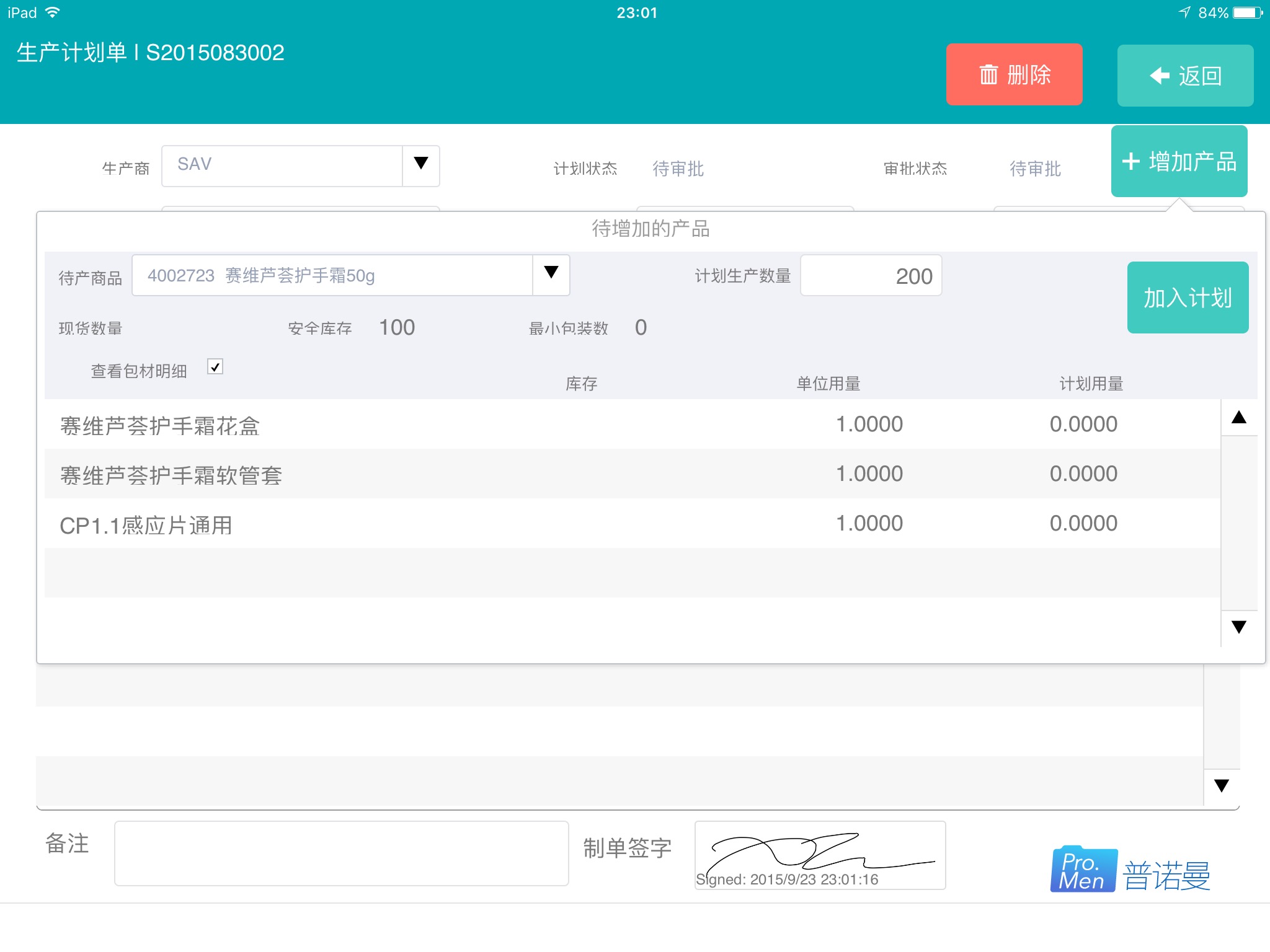Click the 增加产品 add product button
Screen dimensions: 1270x952
tap(1179, 161)
